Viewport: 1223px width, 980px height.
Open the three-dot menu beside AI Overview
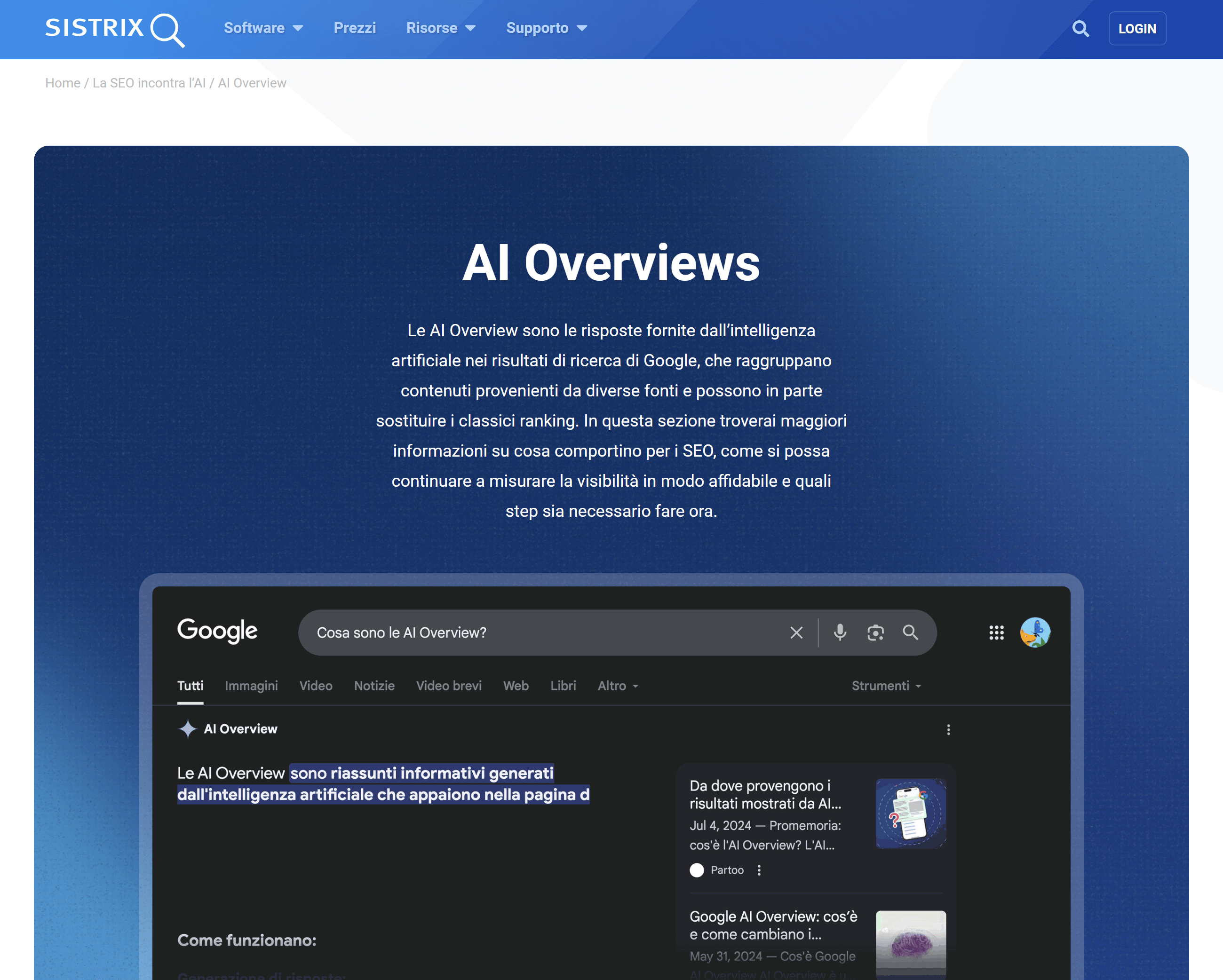coord(948,730)
